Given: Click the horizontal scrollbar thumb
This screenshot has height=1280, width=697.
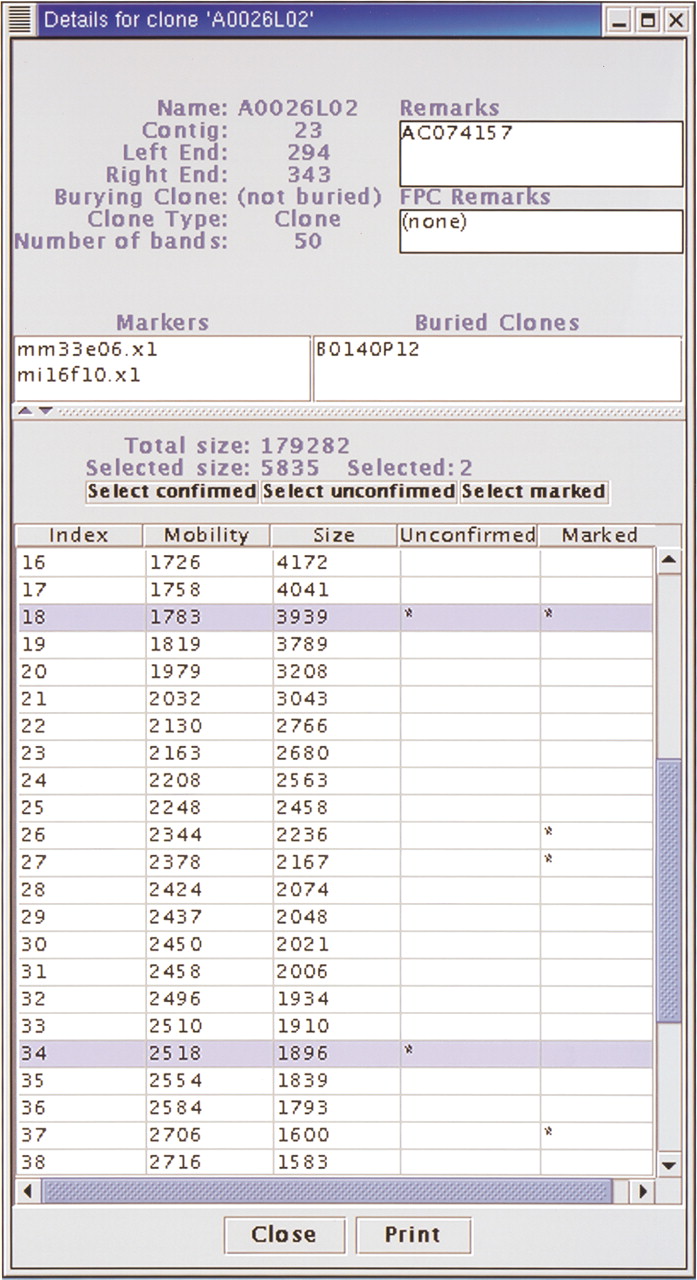Looking at the screenshot, I should [x=326, y=1191].
